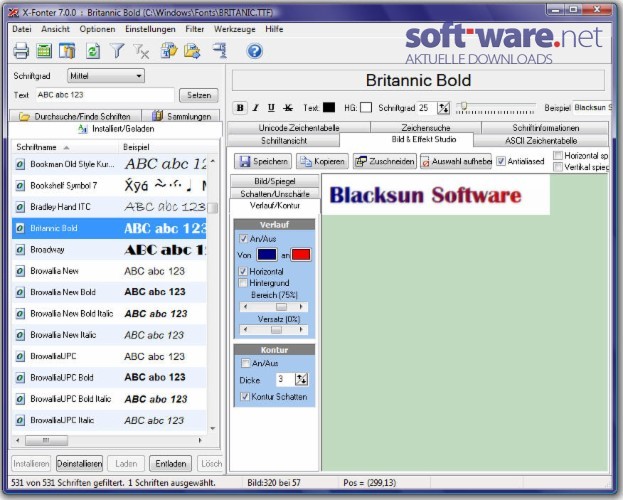Click Schriftgrad 25 stepper arrows
This screenshot has width=623, height=500.
click(x=443, y=108)
